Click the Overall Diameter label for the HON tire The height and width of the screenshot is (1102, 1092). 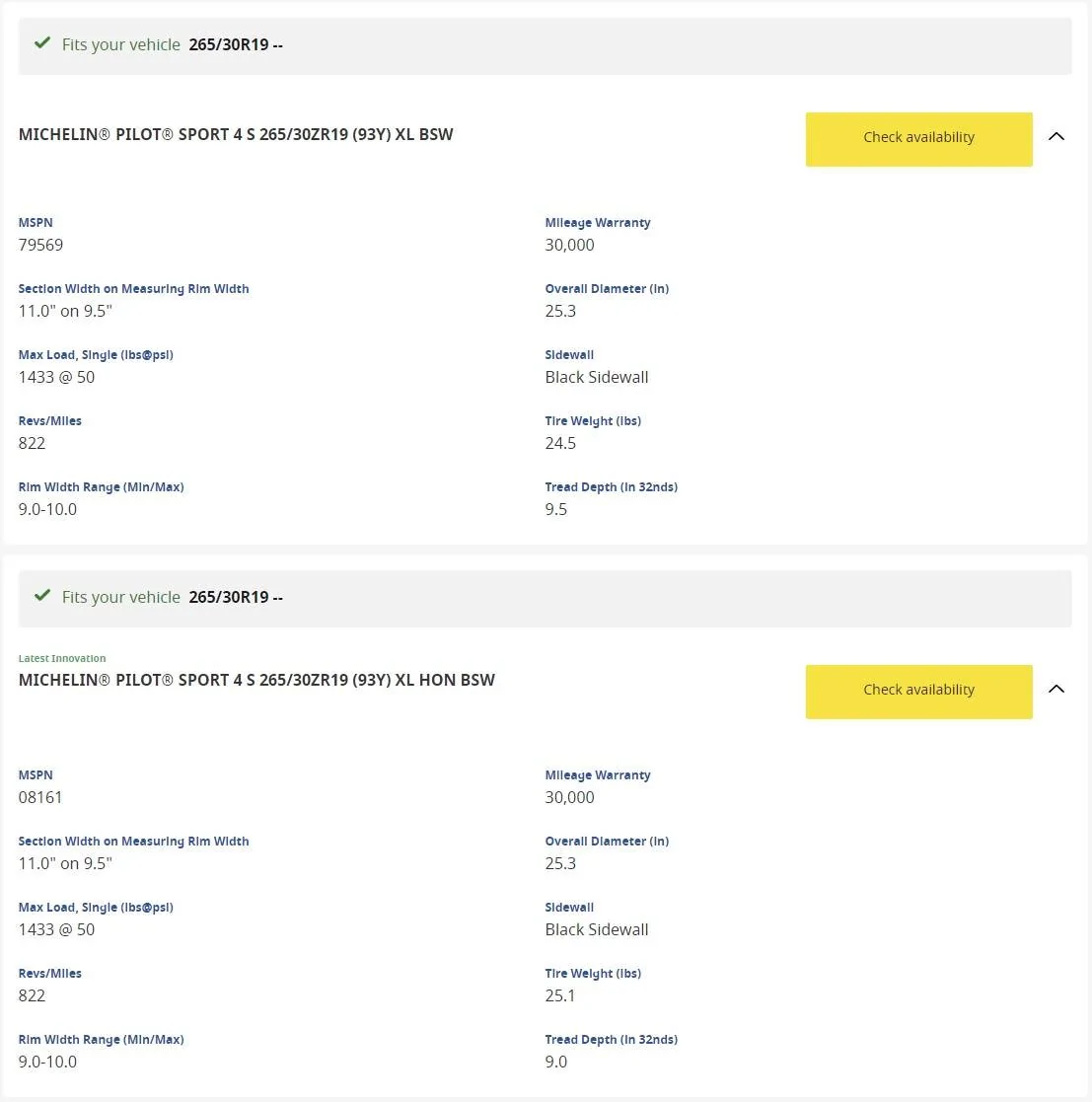pyautogui.click(x=607, y=841)
